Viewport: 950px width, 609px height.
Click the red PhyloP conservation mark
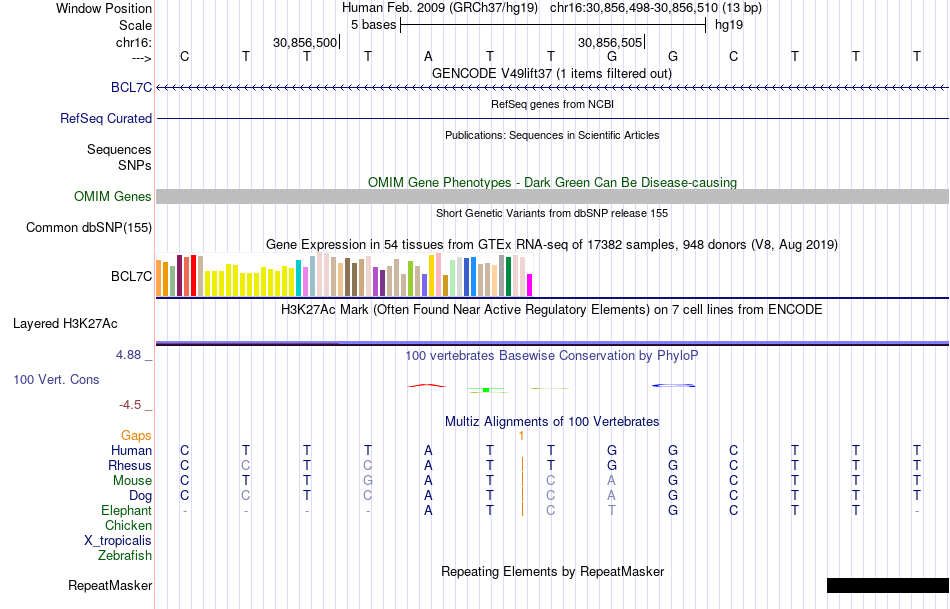tap(427, 385)
